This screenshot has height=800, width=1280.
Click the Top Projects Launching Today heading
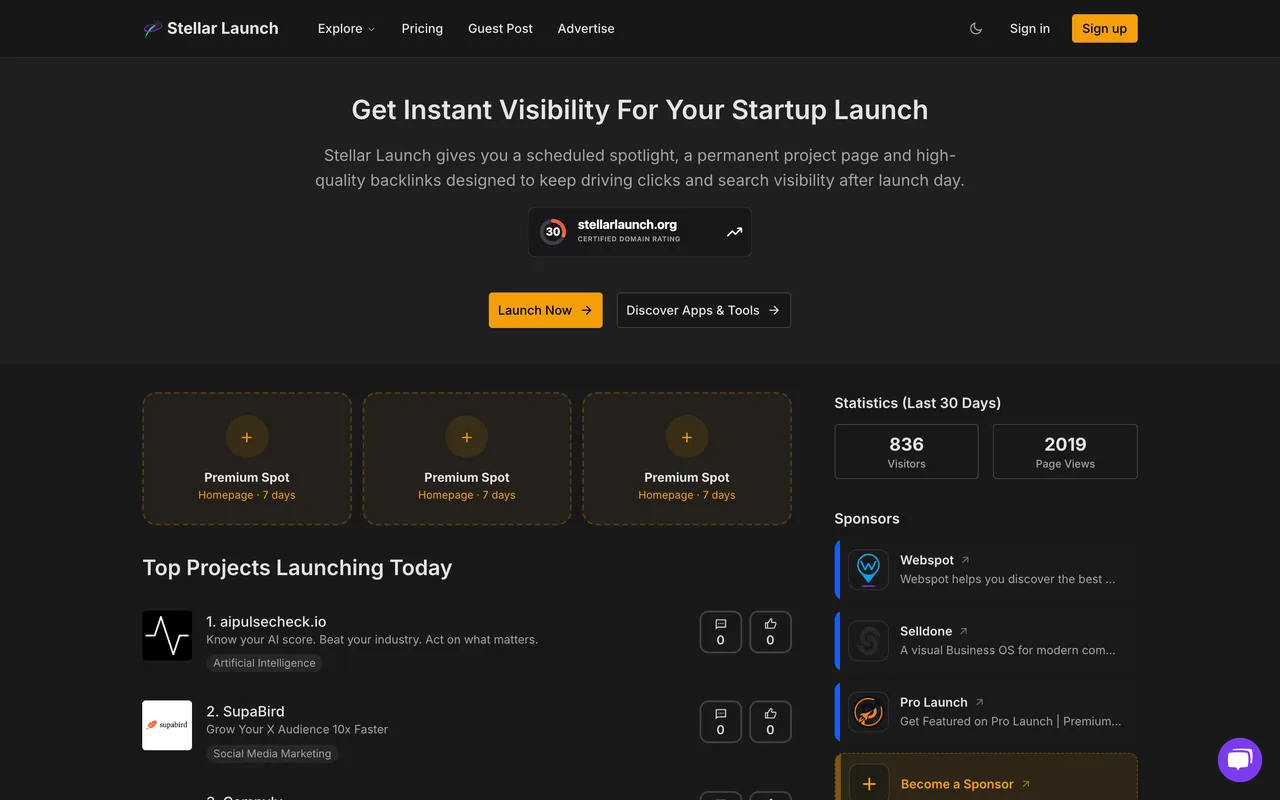click(x=297, y=568)
